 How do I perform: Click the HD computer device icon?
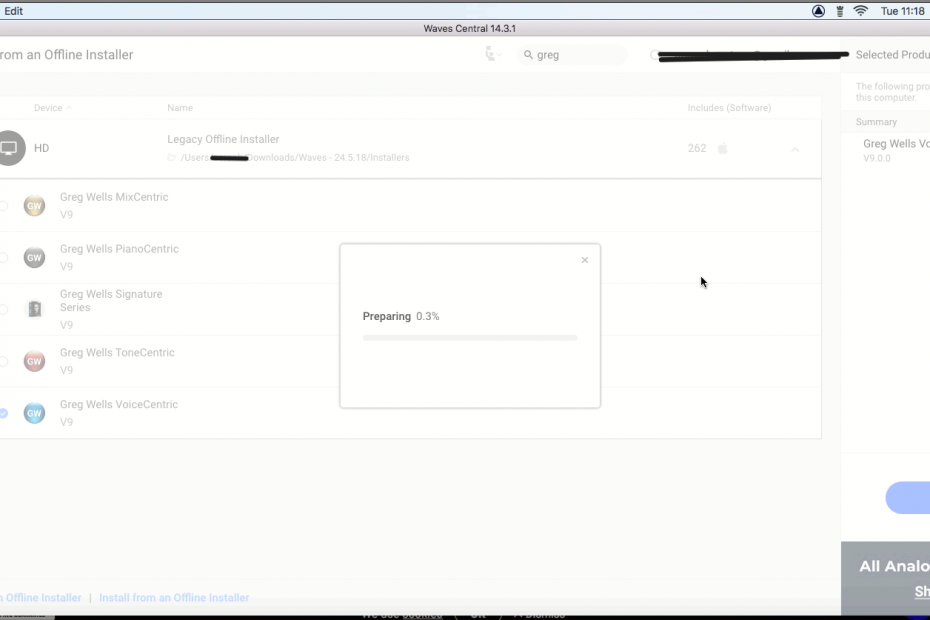tap(10, 148)
